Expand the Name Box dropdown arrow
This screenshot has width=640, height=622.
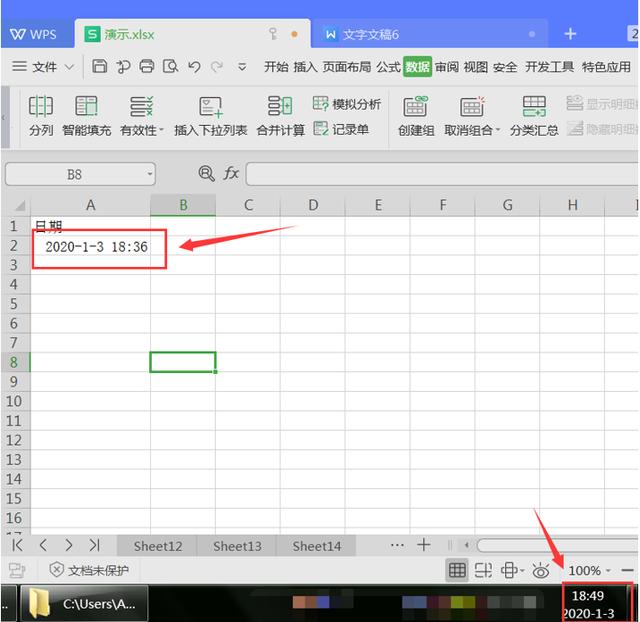coord(150,174)
